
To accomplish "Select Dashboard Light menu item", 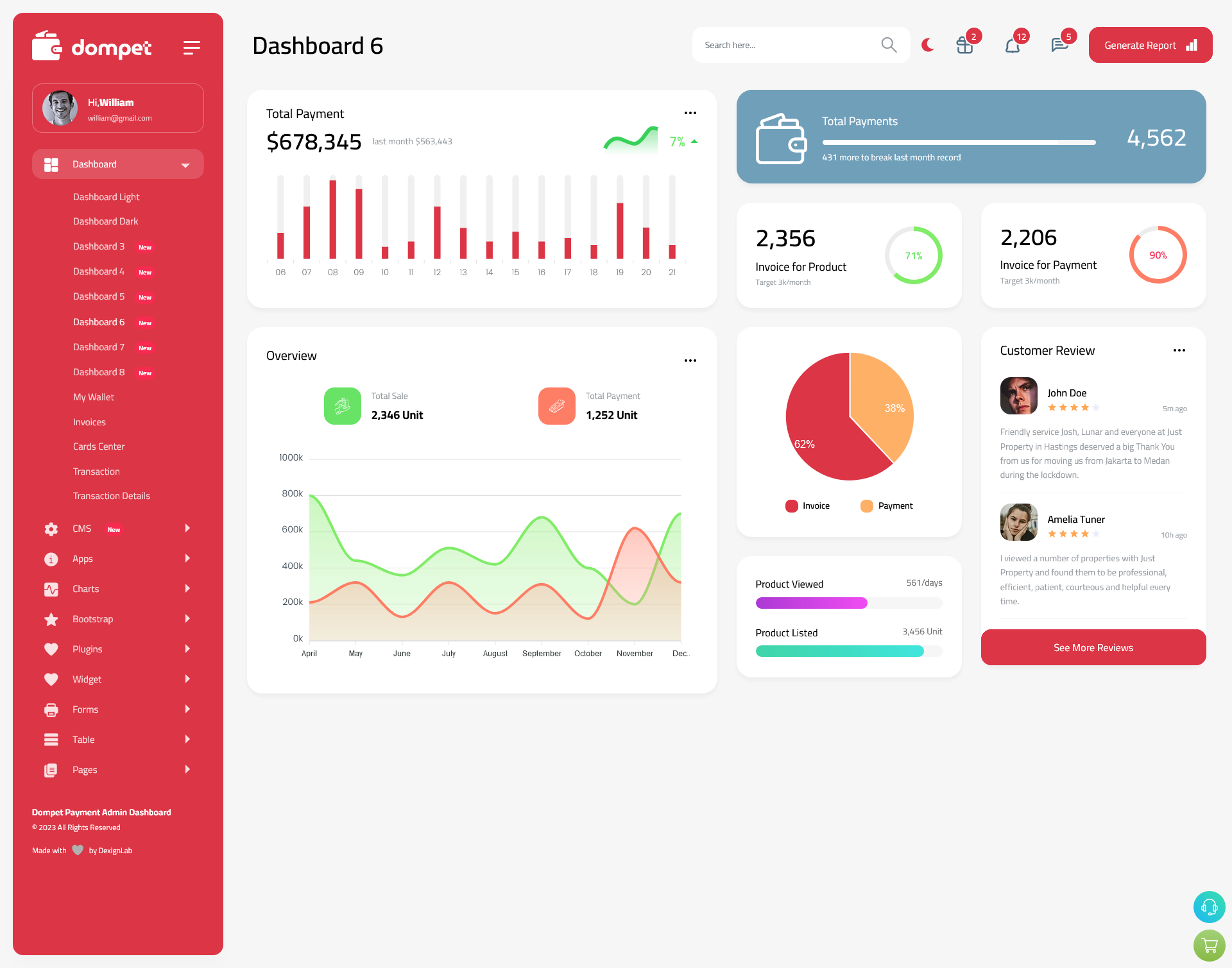I will pyautogui.click(x=106, y=196).
